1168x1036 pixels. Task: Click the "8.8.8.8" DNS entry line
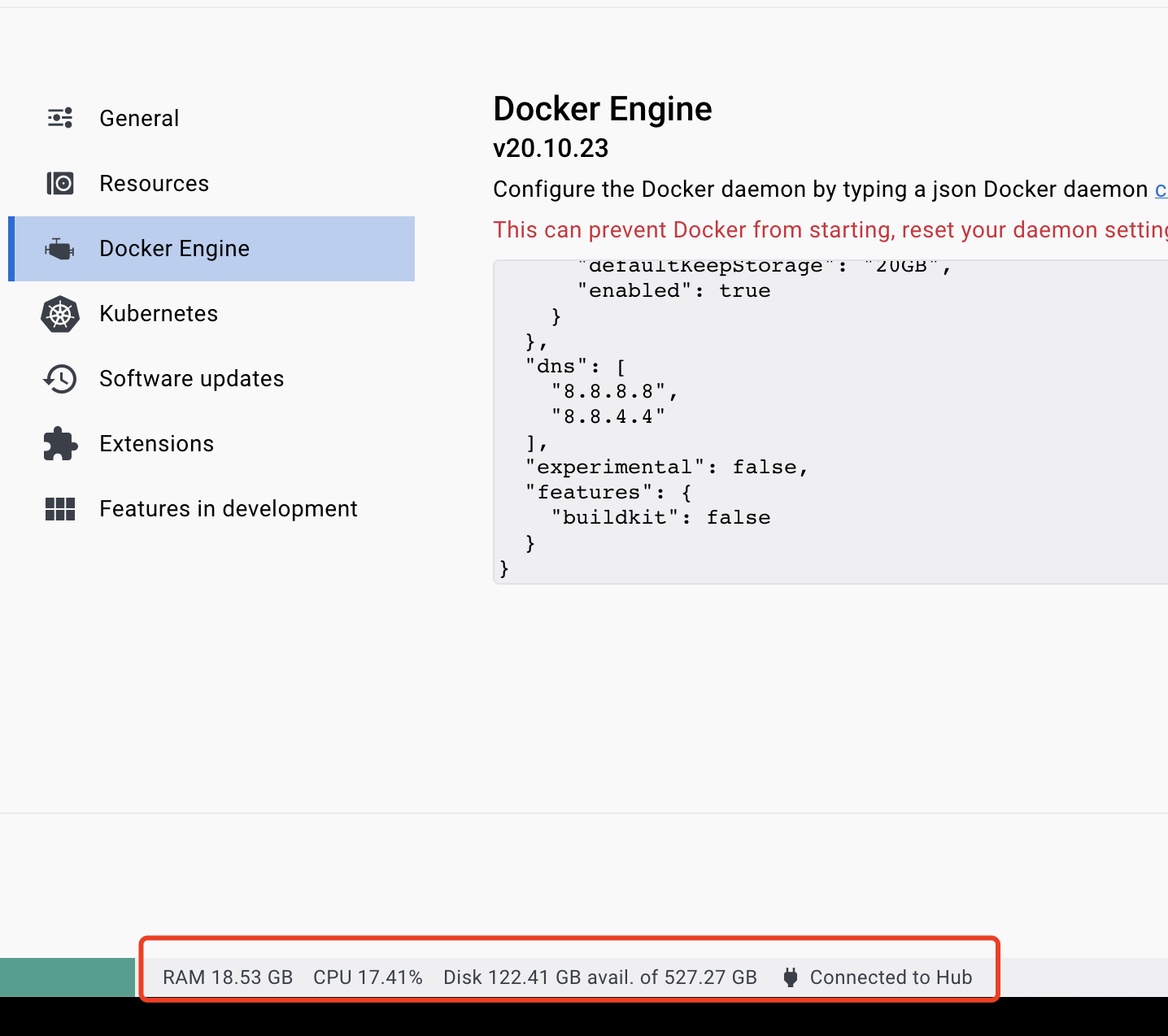pyautogui.click(x=615, y=391)
